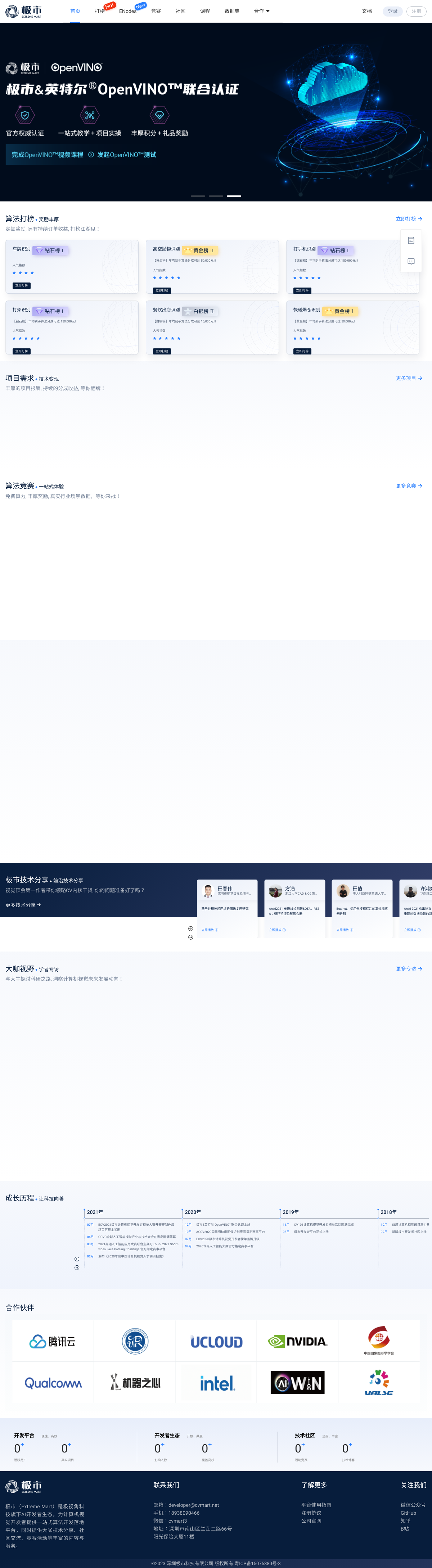Click 立即打榜 on 车牌识别 card
The width and height of the screenshot is (432, 1568).
tap(21, 285)
